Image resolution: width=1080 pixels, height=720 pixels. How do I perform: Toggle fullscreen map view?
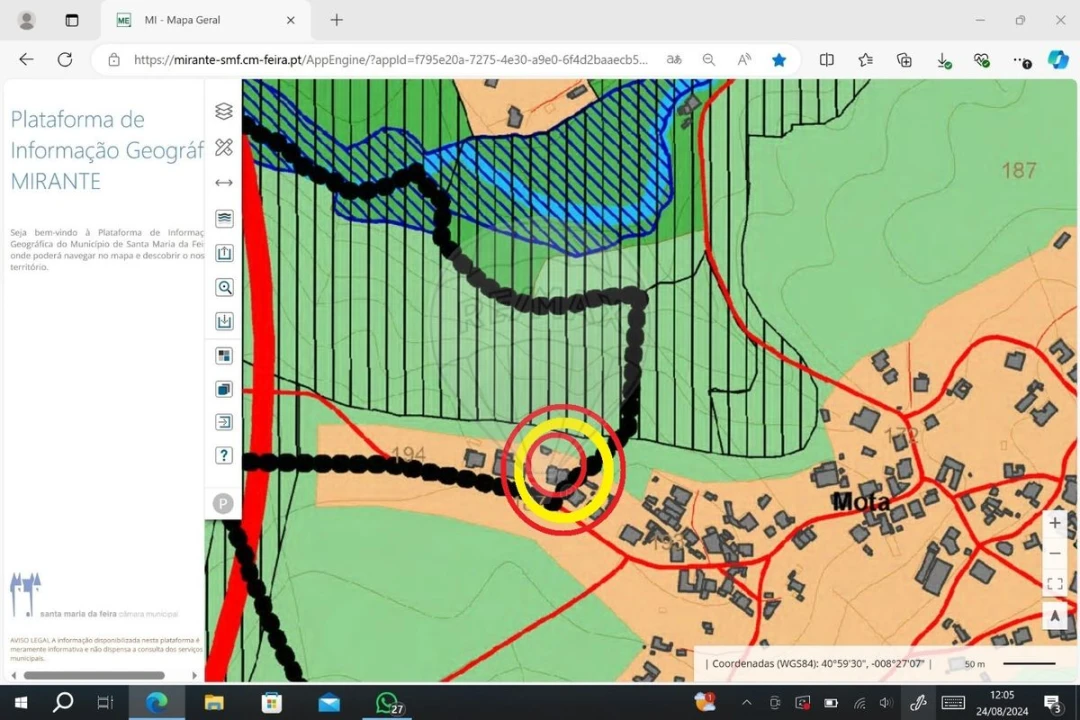[1055, 584]
